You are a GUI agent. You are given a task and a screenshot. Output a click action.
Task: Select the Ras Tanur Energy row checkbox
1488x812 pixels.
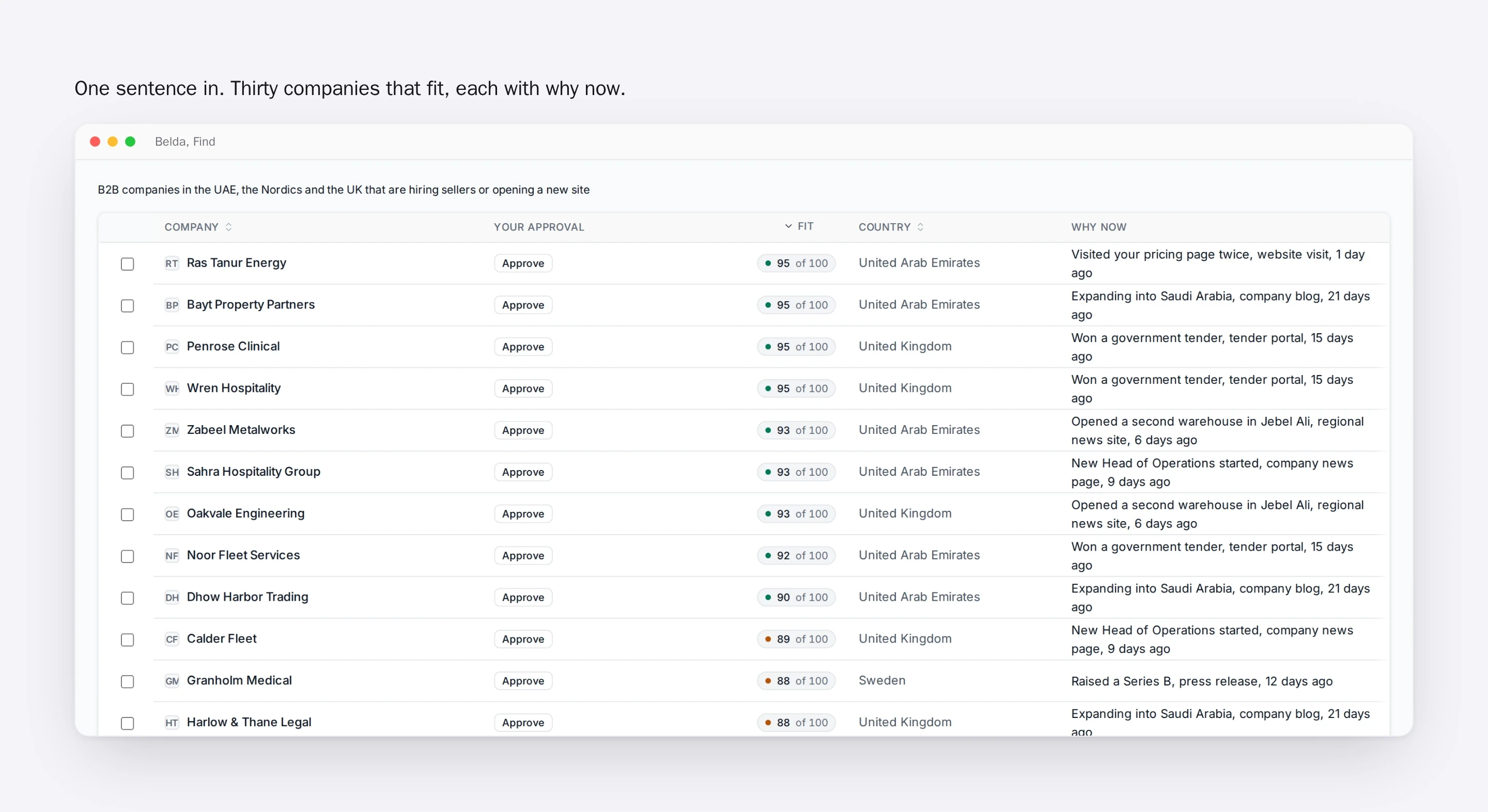coord(127,264)
